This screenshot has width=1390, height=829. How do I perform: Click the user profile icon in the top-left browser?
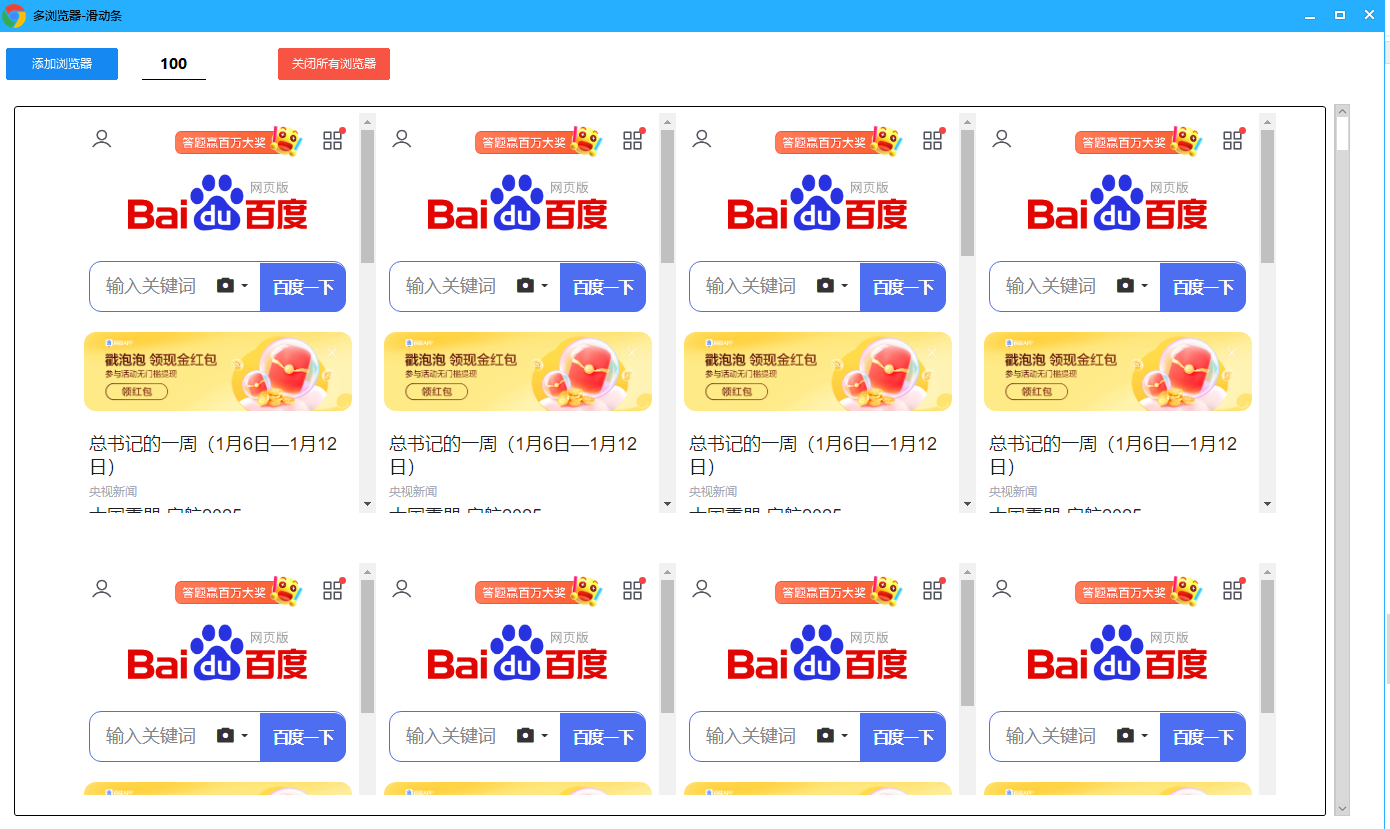pyautogui.click(x=101, y=139)
